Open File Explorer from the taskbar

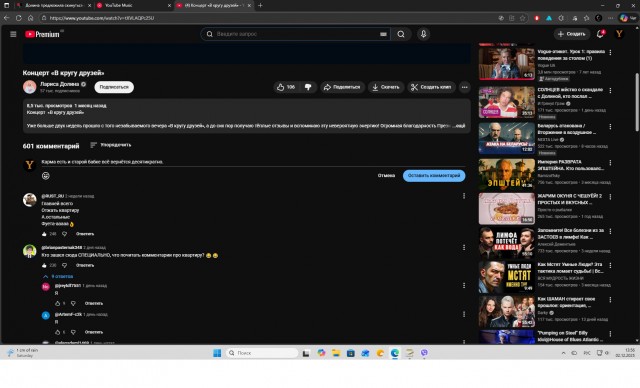point(336,353)
